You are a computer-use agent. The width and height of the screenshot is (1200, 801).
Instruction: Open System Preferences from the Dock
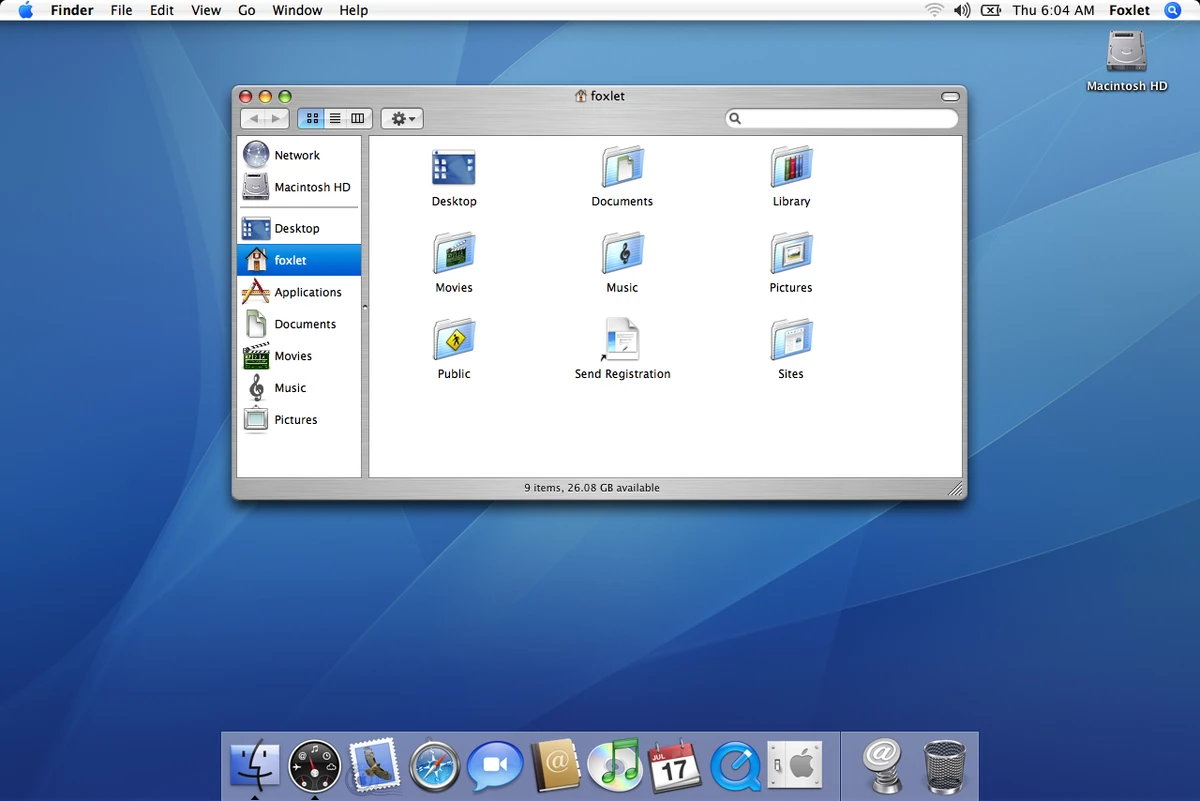pyautogui.click(x=795, y=765)
